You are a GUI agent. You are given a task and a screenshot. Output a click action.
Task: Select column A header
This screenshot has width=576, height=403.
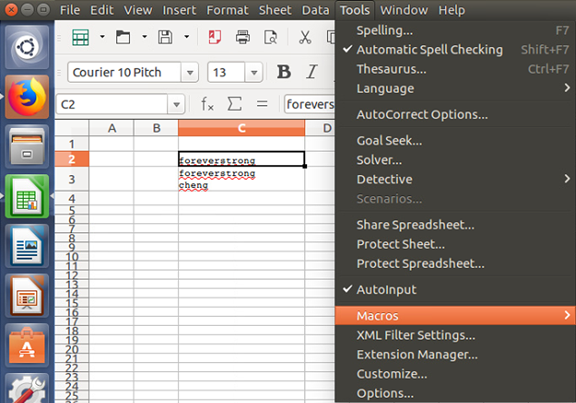point(112,128)
